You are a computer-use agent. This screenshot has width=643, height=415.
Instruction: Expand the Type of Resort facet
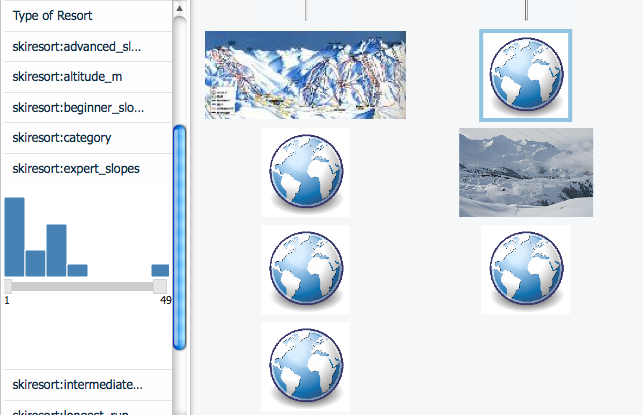point(88,16)
